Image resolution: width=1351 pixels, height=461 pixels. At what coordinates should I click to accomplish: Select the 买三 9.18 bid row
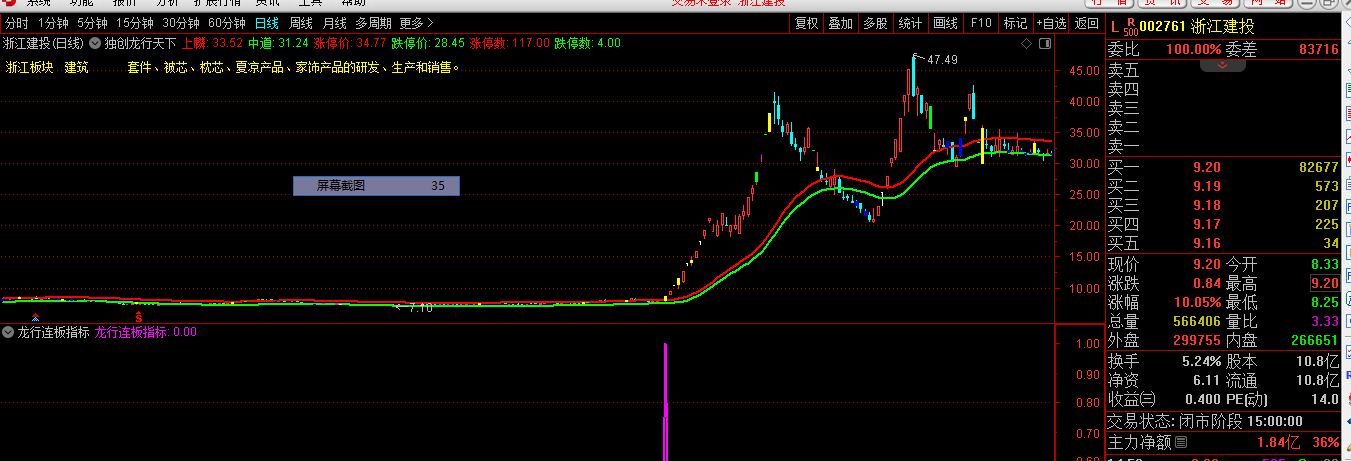tap(1223, 205)
